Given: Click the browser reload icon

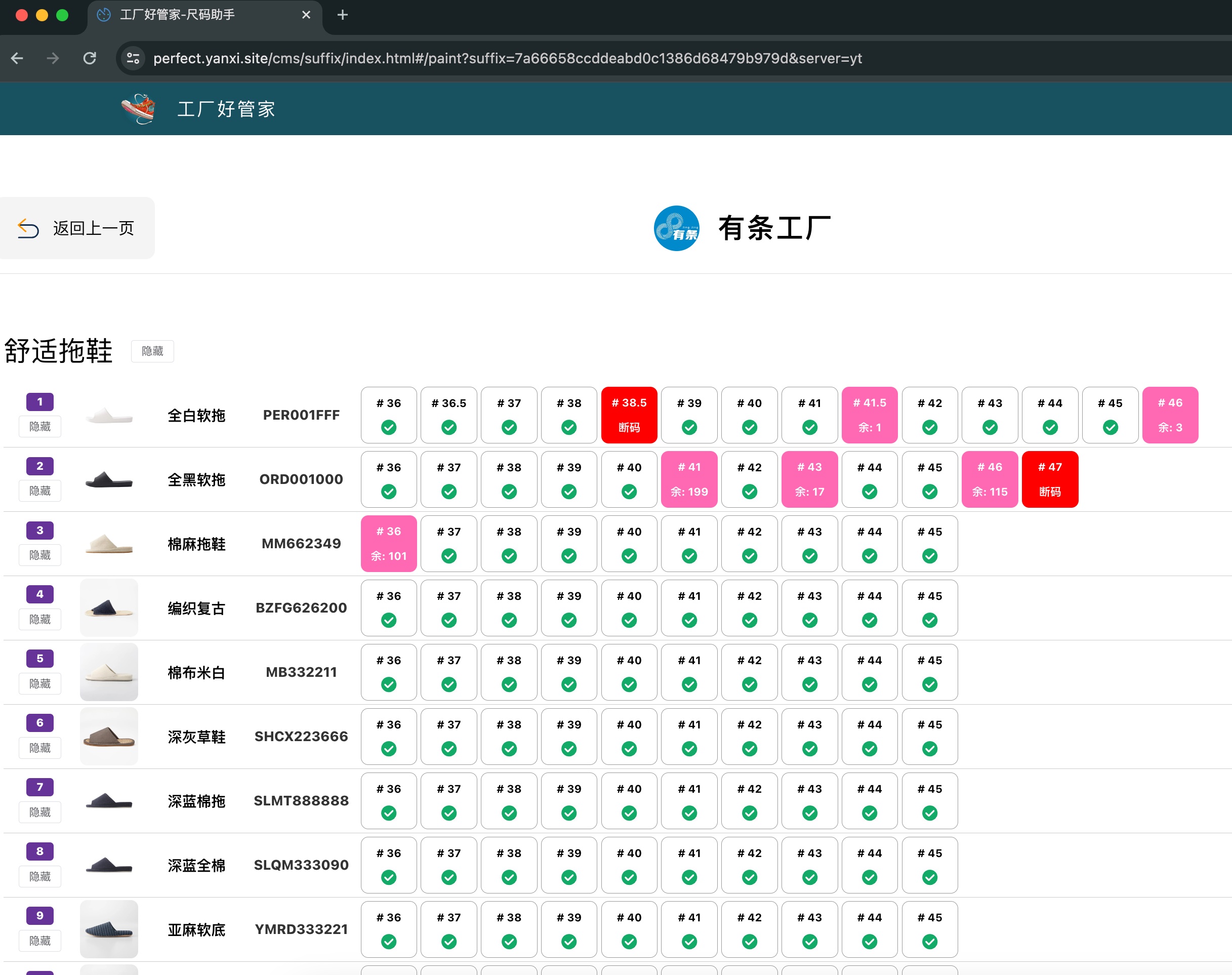Looking at the screenshot, I should (90, 58).
